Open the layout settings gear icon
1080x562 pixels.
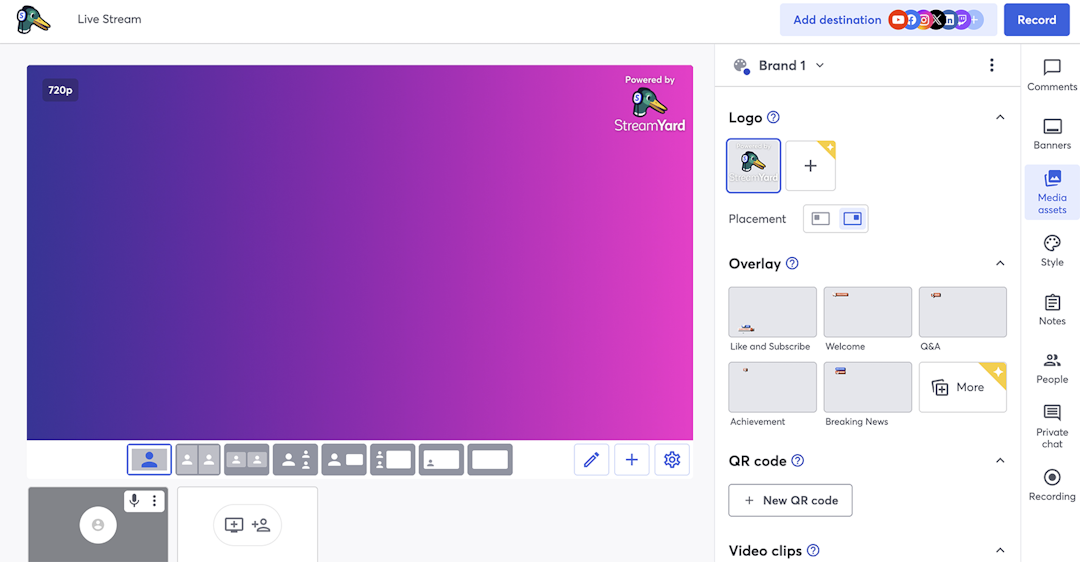(672, 459)
